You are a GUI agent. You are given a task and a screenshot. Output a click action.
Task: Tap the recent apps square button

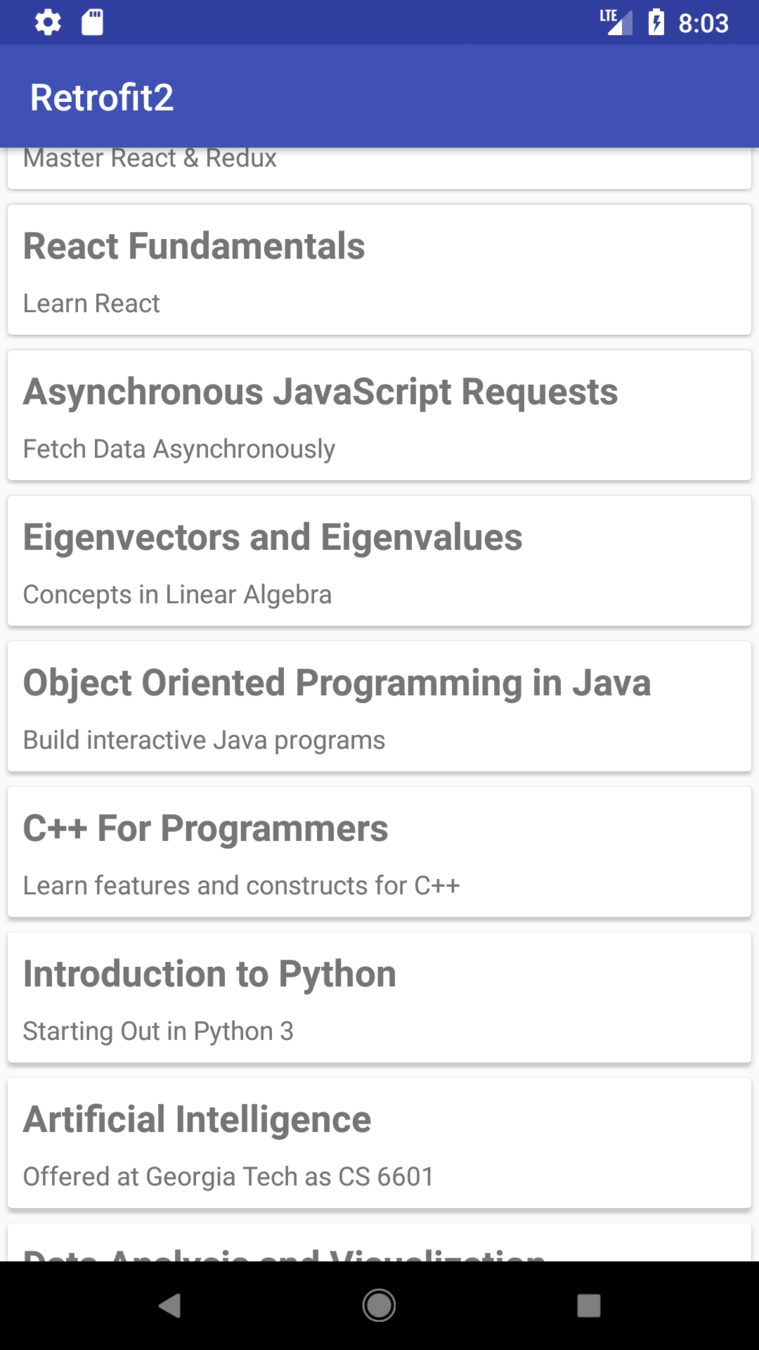[x=589, y=1305]
